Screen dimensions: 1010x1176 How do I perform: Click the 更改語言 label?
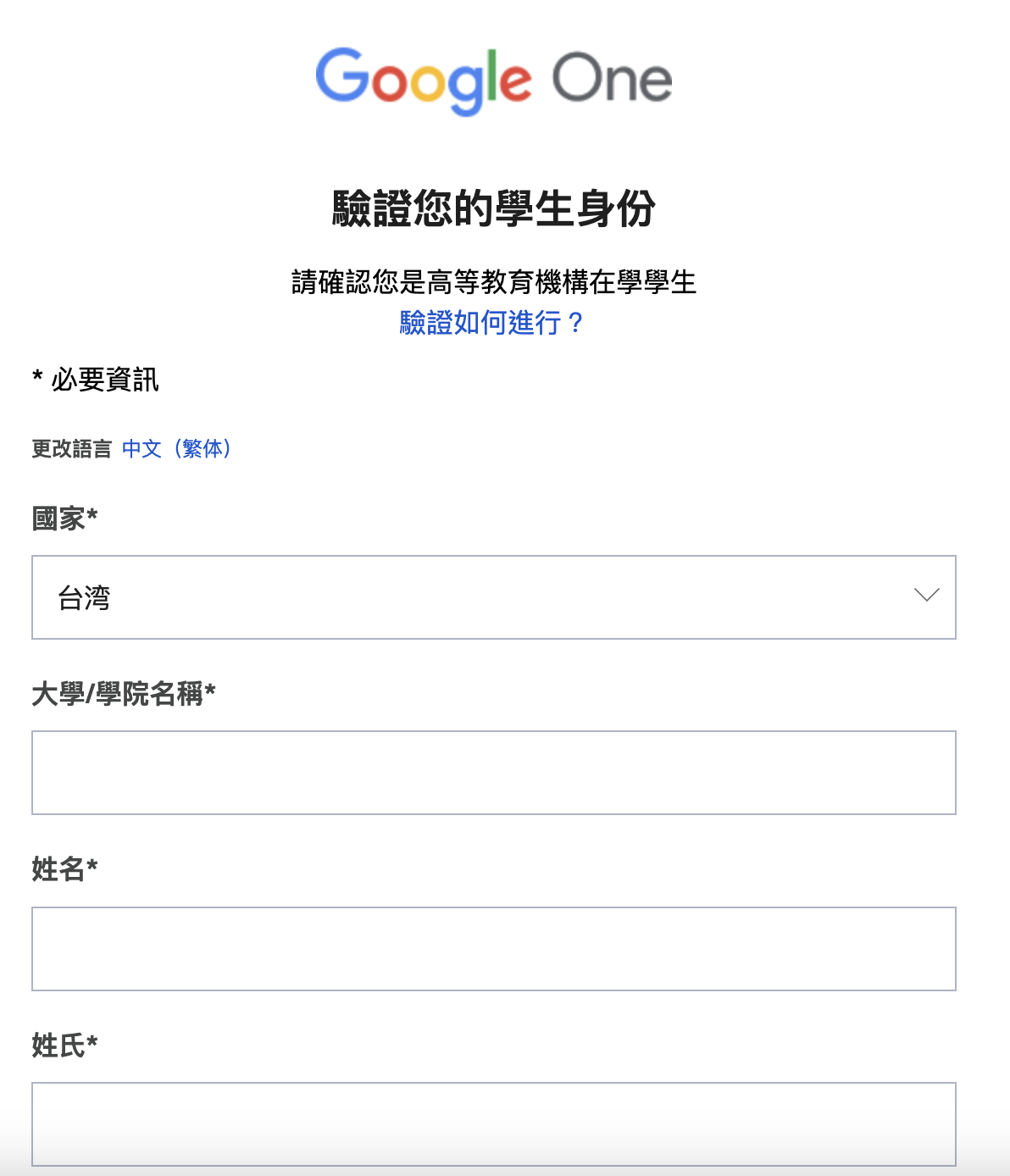pos(71,449)
